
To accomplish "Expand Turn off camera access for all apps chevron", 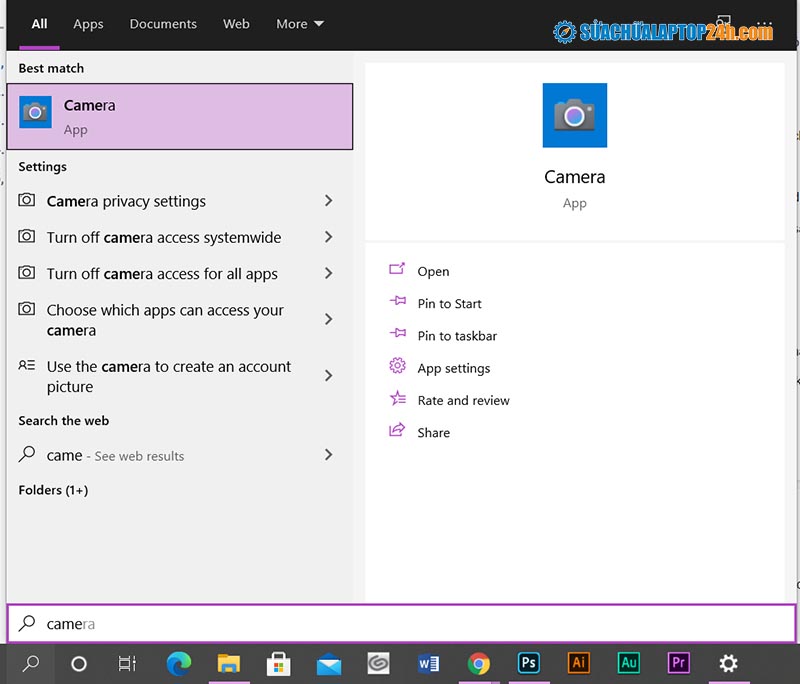I will (329, 273).
